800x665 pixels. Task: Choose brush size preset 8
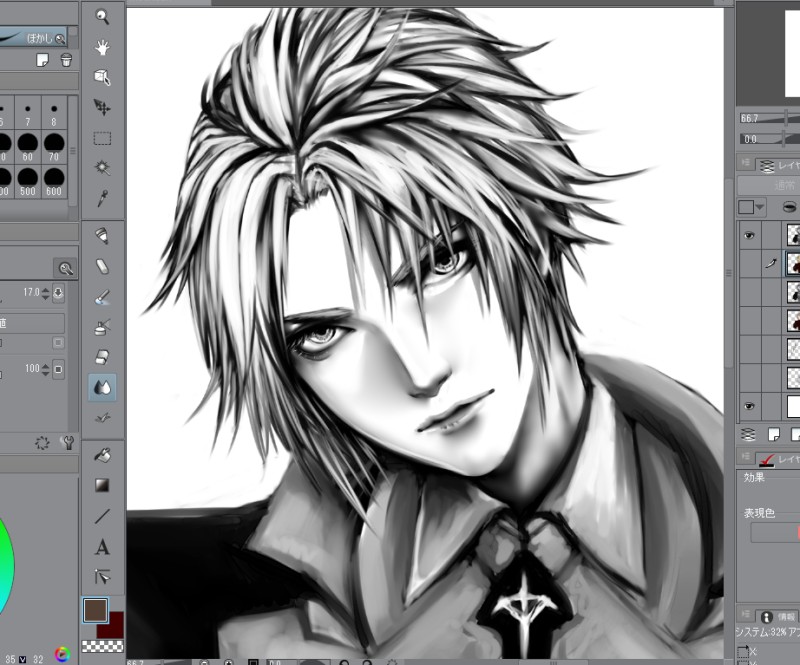click(x=54, y=114)
